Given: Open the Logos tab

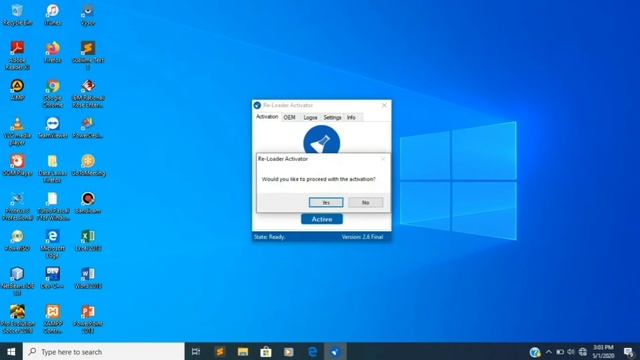Looking at the screenshot, I should (310, 117).
